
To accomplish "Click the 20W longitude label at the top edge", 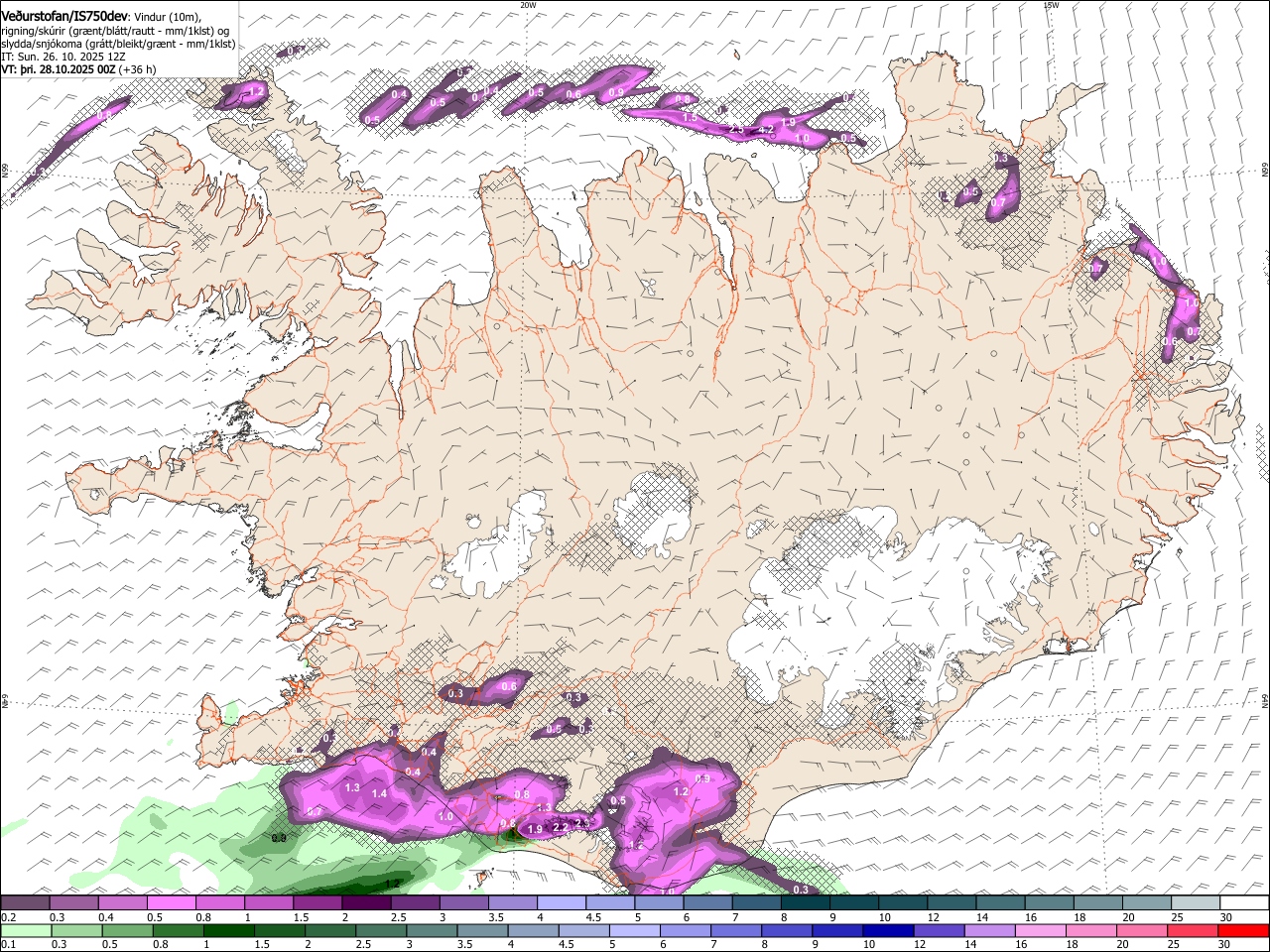I will [x=528, y=4].
